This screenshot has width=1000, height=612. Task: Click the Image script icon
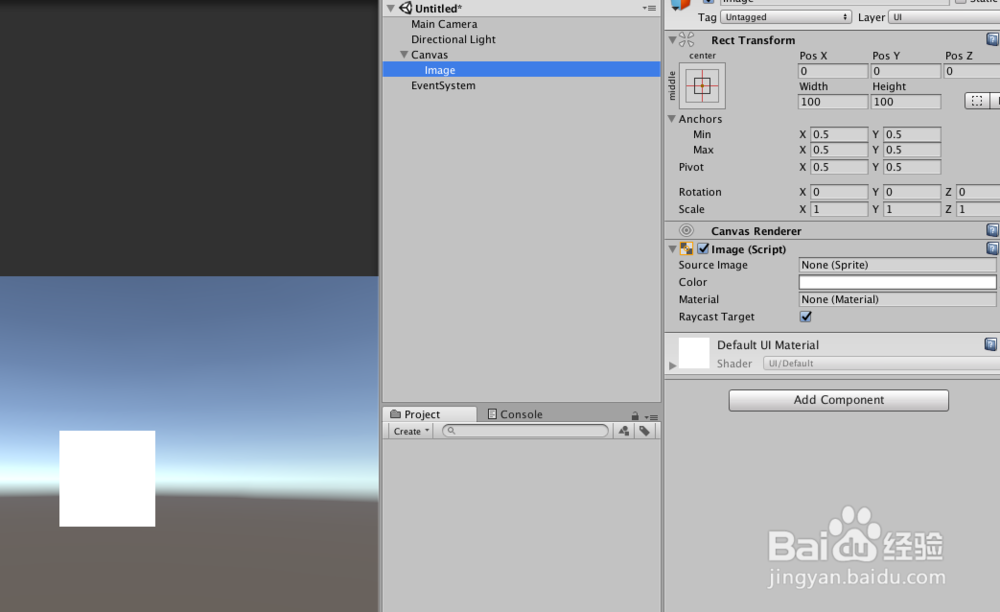tap(686, 249)
